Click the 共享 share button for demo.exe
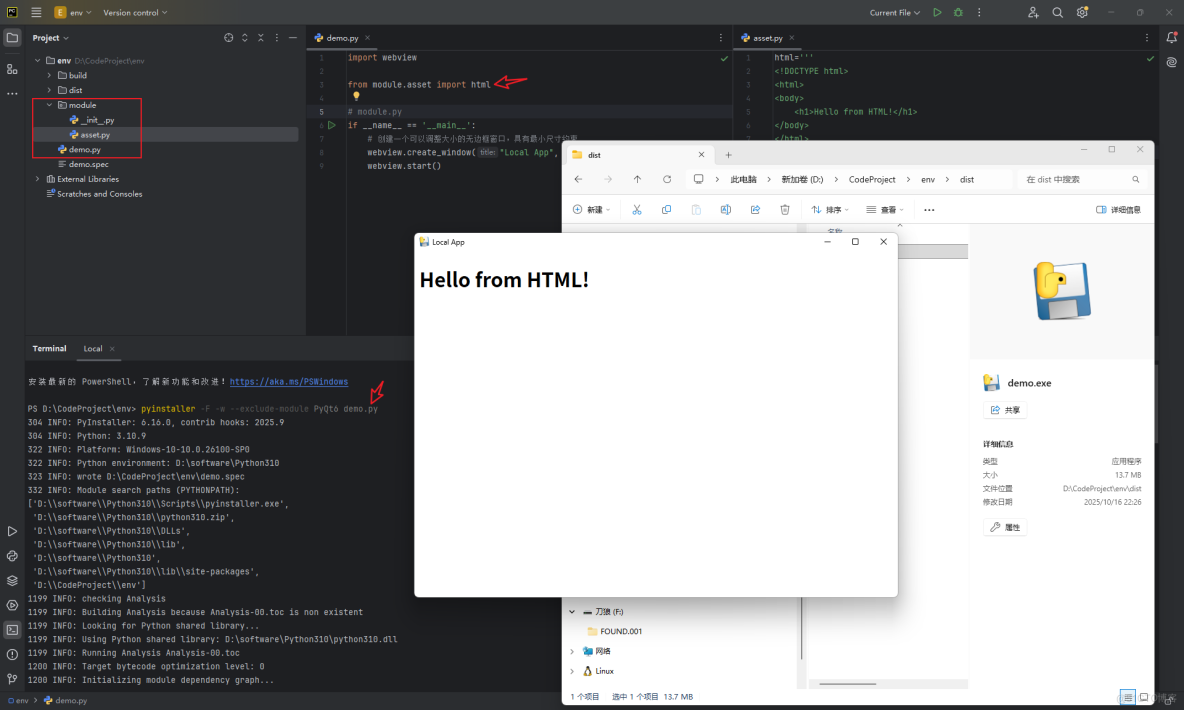1184x710 pixels. (x=1005, y=410)
